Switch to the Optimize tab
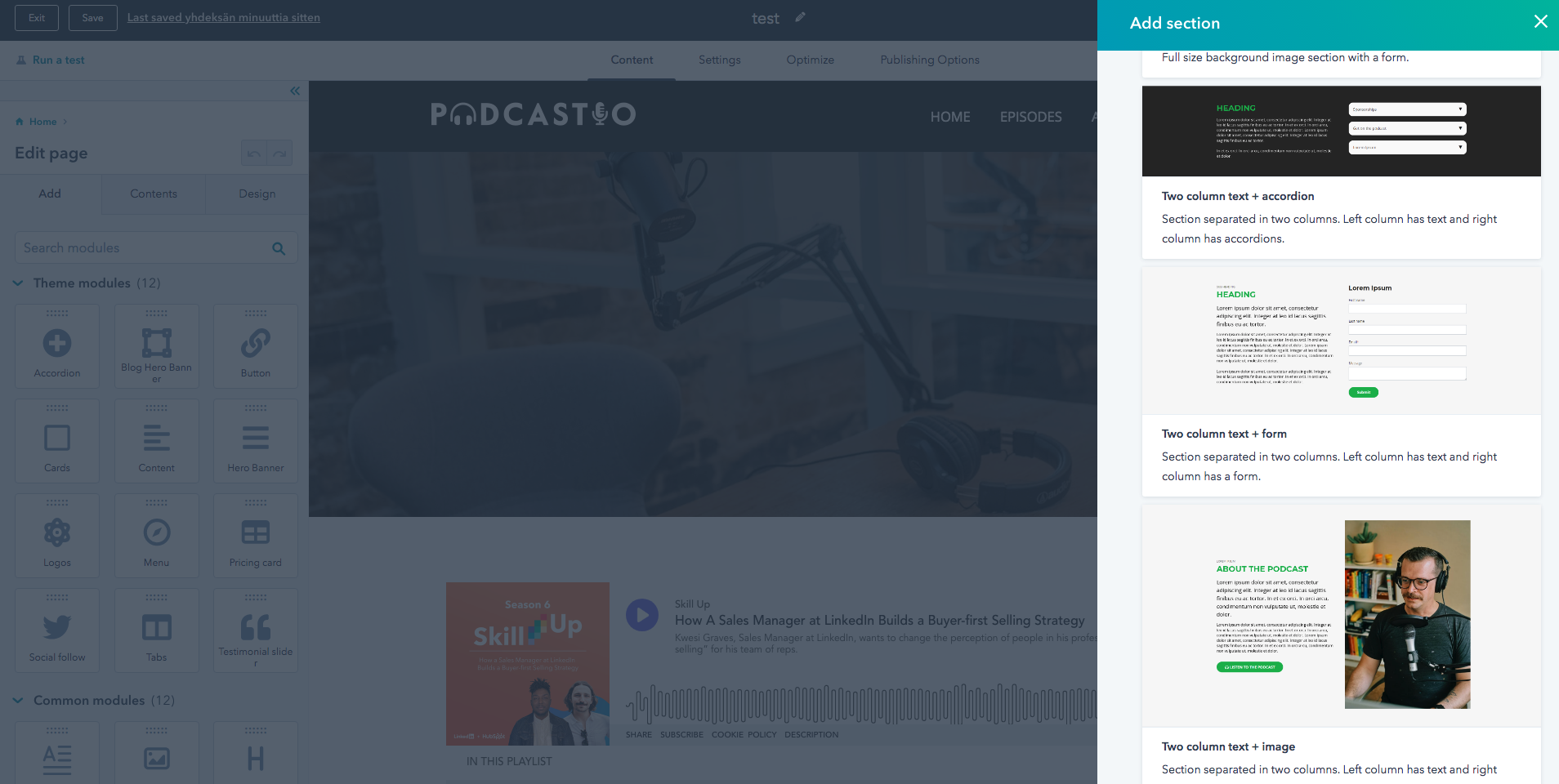Image resolution: width=1559 pixels, height=784 pixels. (811, 60)
